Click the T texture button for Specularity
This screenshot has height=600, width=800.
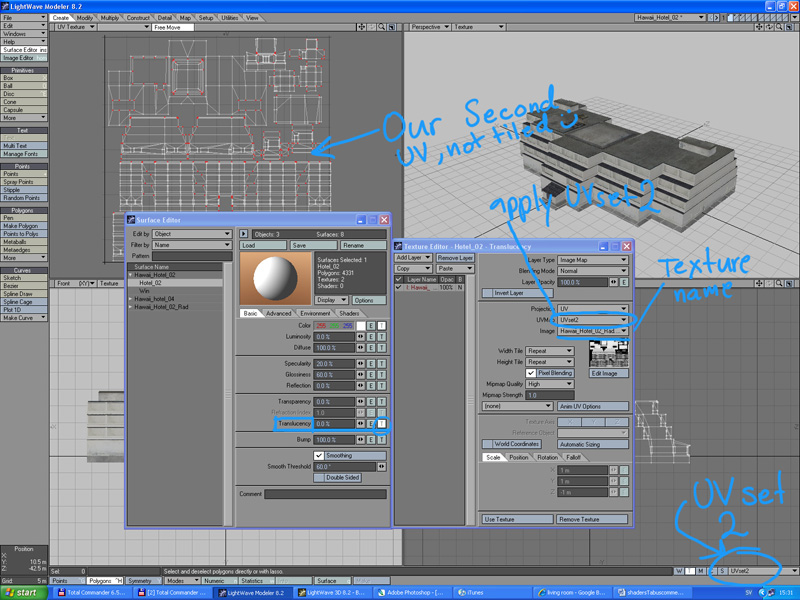click(x=382, y=364)
